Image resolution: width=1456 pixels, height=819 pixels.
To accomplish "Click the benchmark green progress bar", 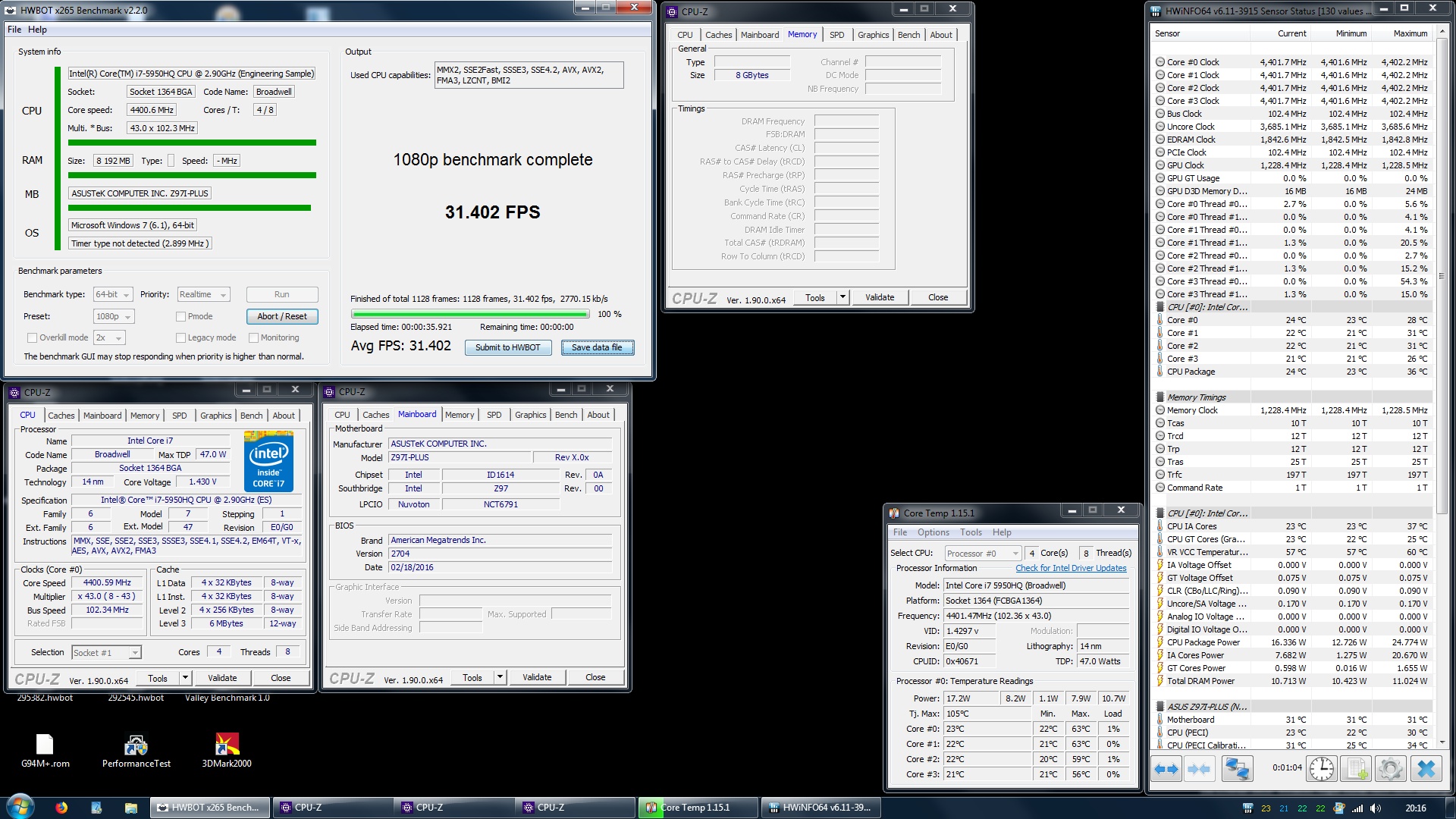I will click(470, 314).
